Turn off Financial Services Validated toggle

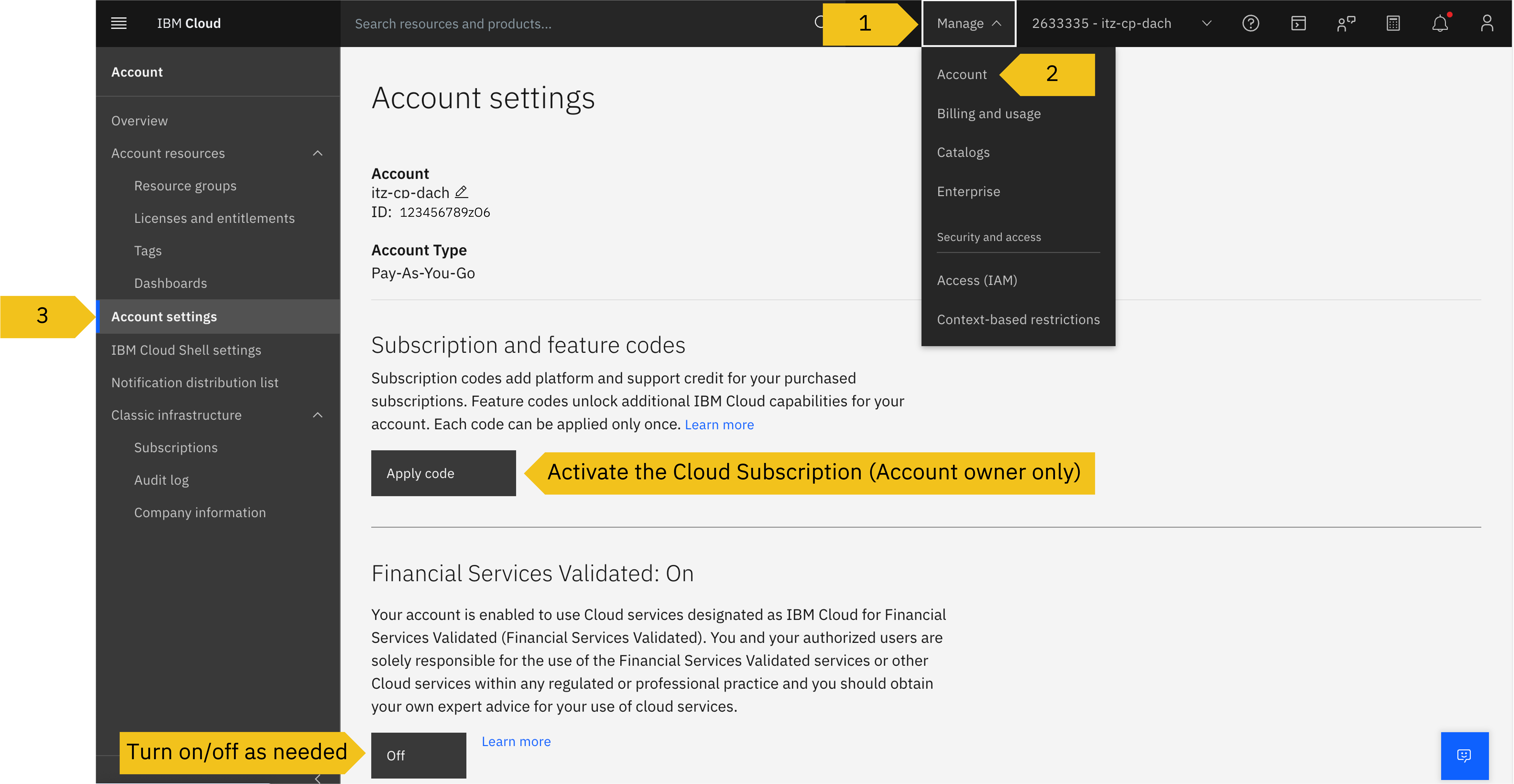click(419, 755)
